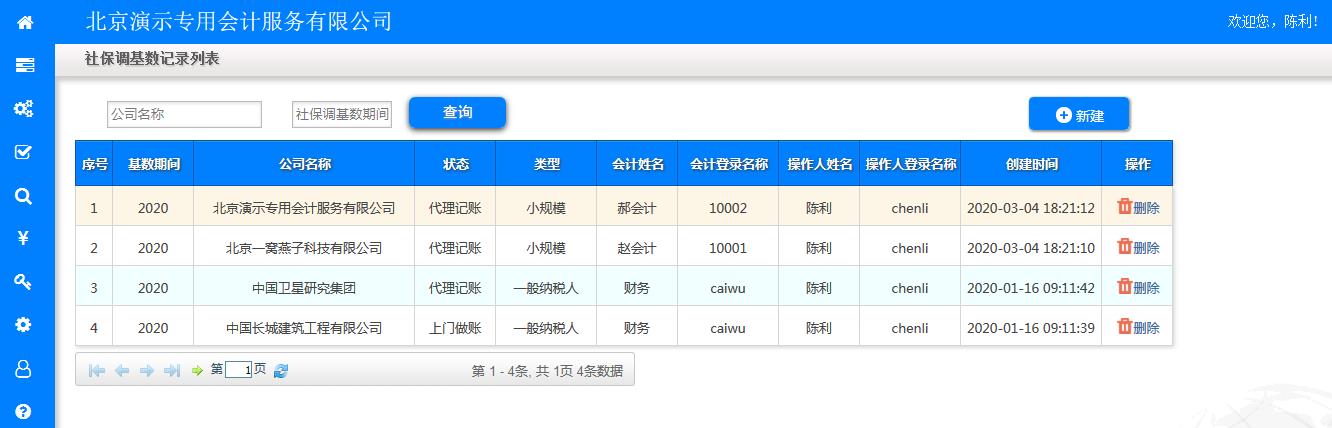Go to first page pager icon

pos(97,370)
